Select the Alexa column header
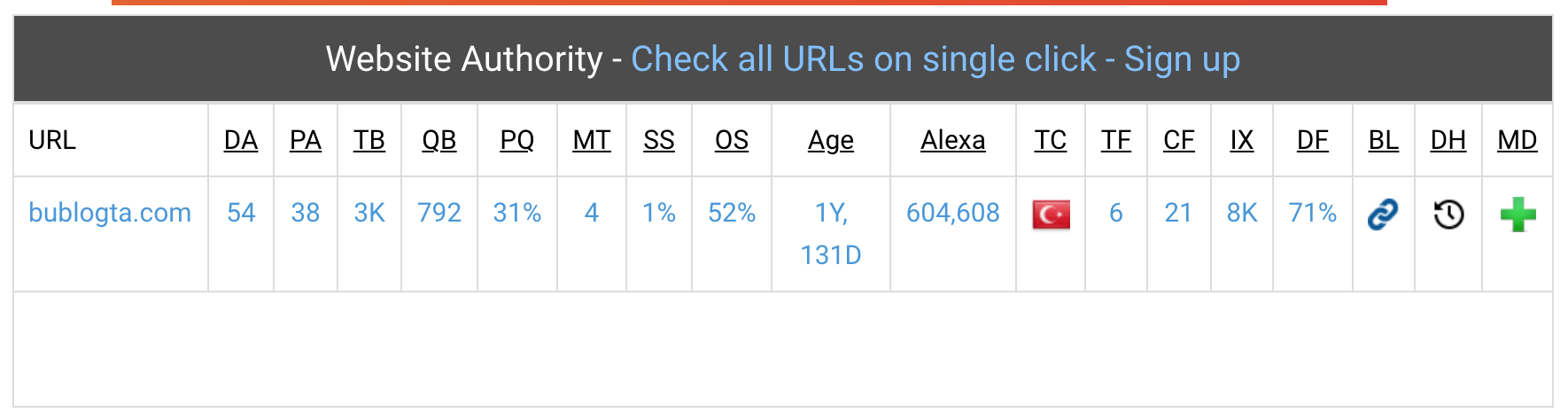The width and height of the screenshot is (1568, 413). pyautogui.click(x=953, y=140)
